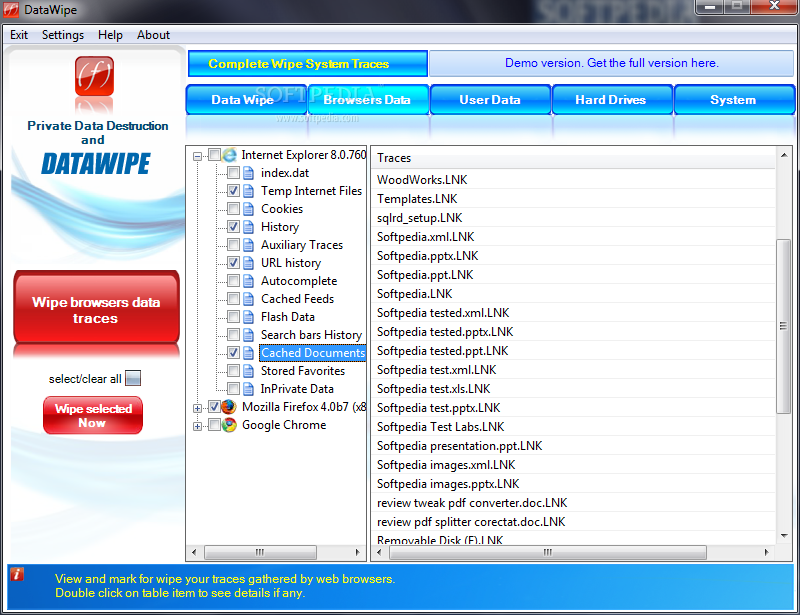The image size is (800, 615).
Task: Click the document icon beside InPrivate Data
Action: pos(248,389)
